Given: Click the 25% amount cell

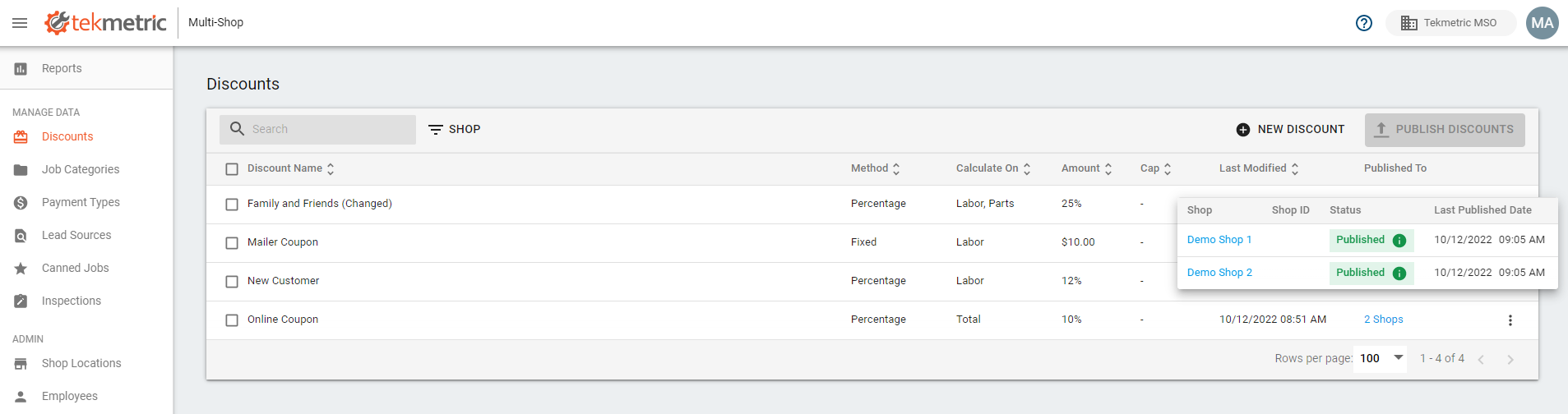Looking at the screenshot, I should click(1071, 204).
